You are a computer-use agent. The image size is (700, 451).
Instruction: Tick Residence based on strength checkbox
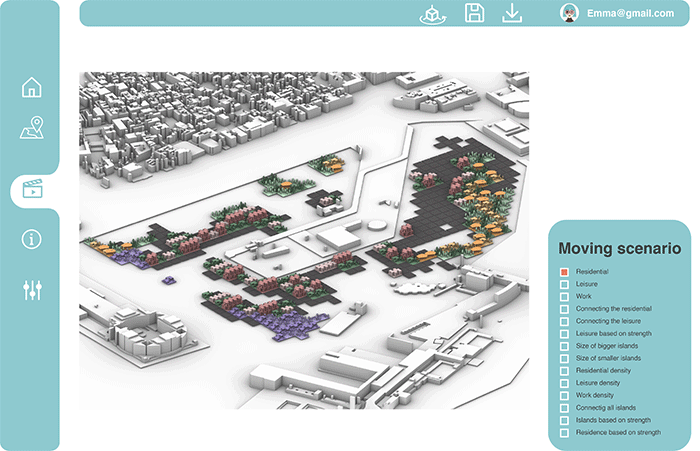pyautogui.click(x=564, y=433)
